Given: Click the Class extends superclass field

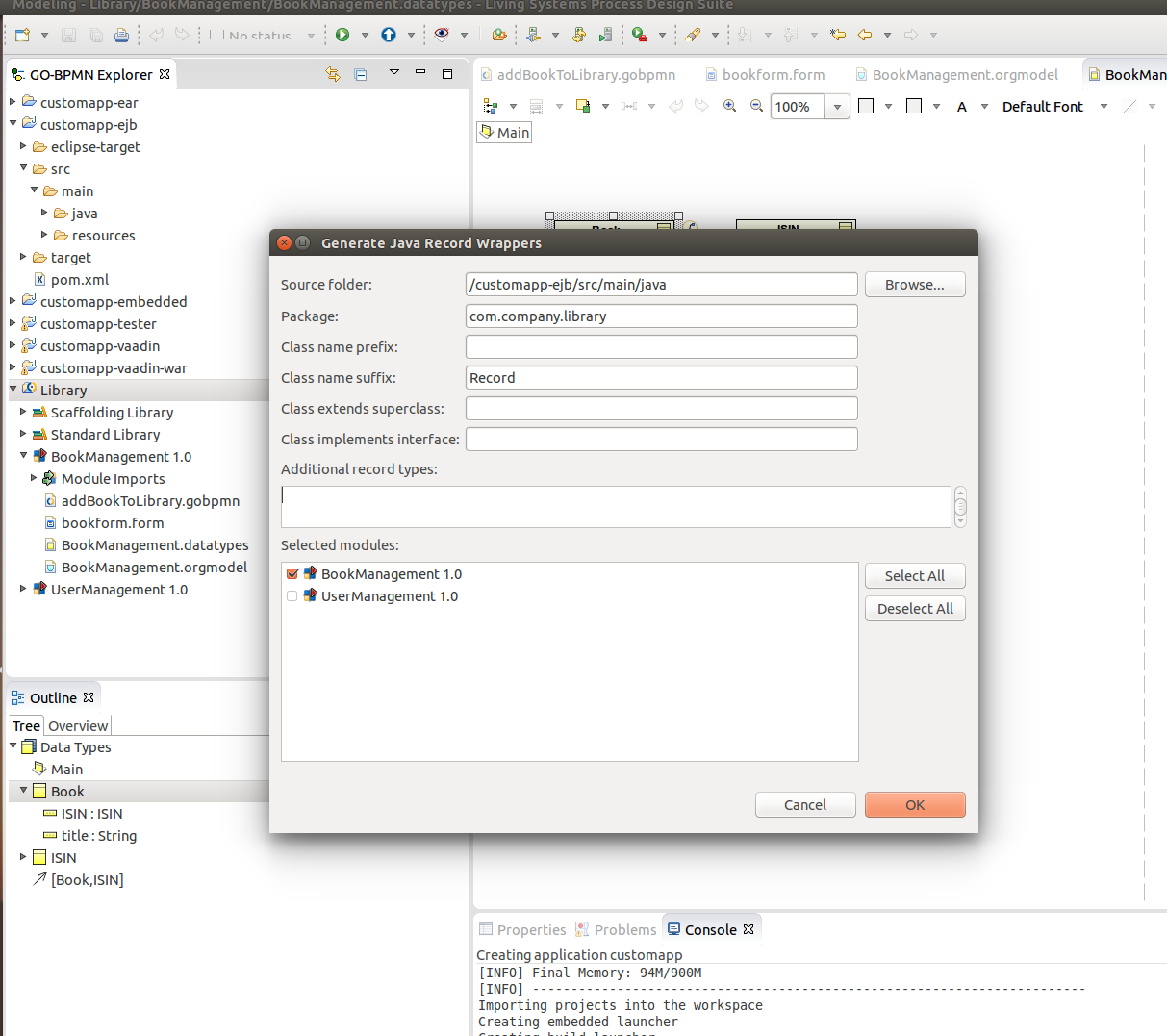Looking at the screenshot, I should tap(662, 409).
